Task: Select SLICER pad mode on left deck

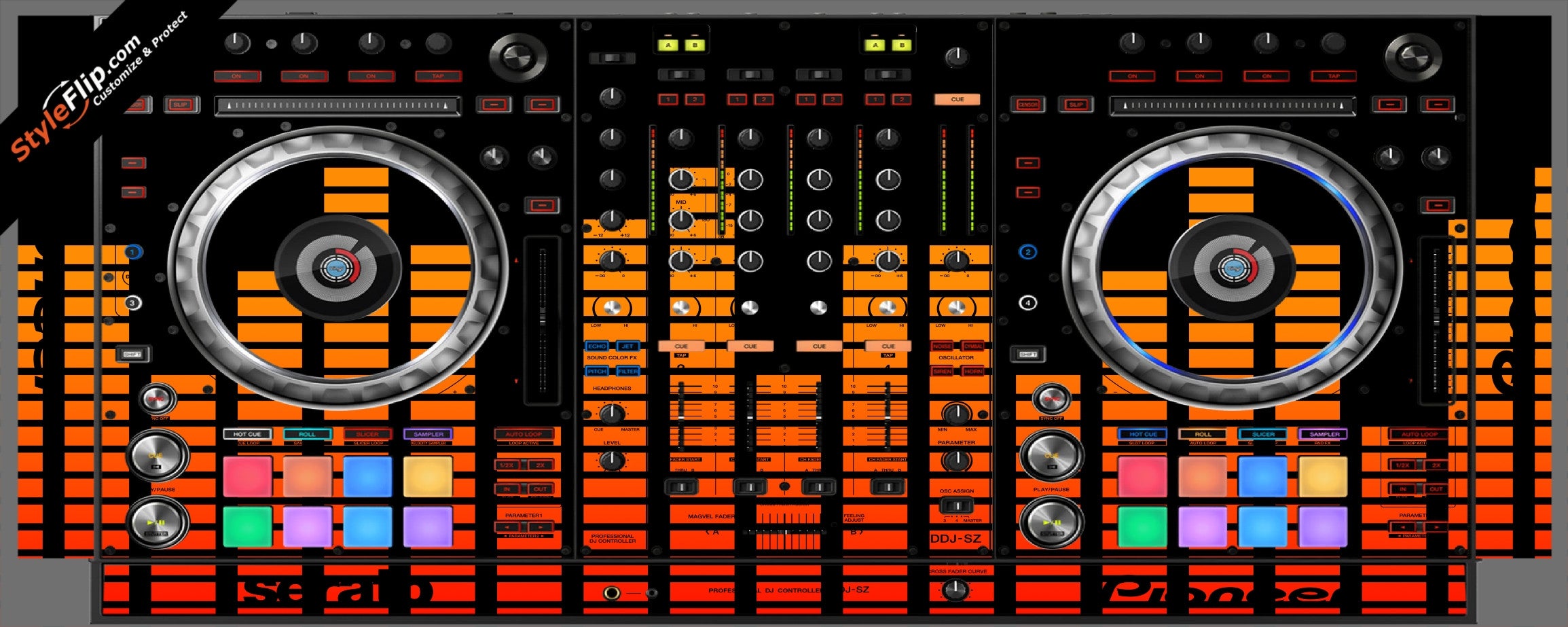Action: (367, 434)
